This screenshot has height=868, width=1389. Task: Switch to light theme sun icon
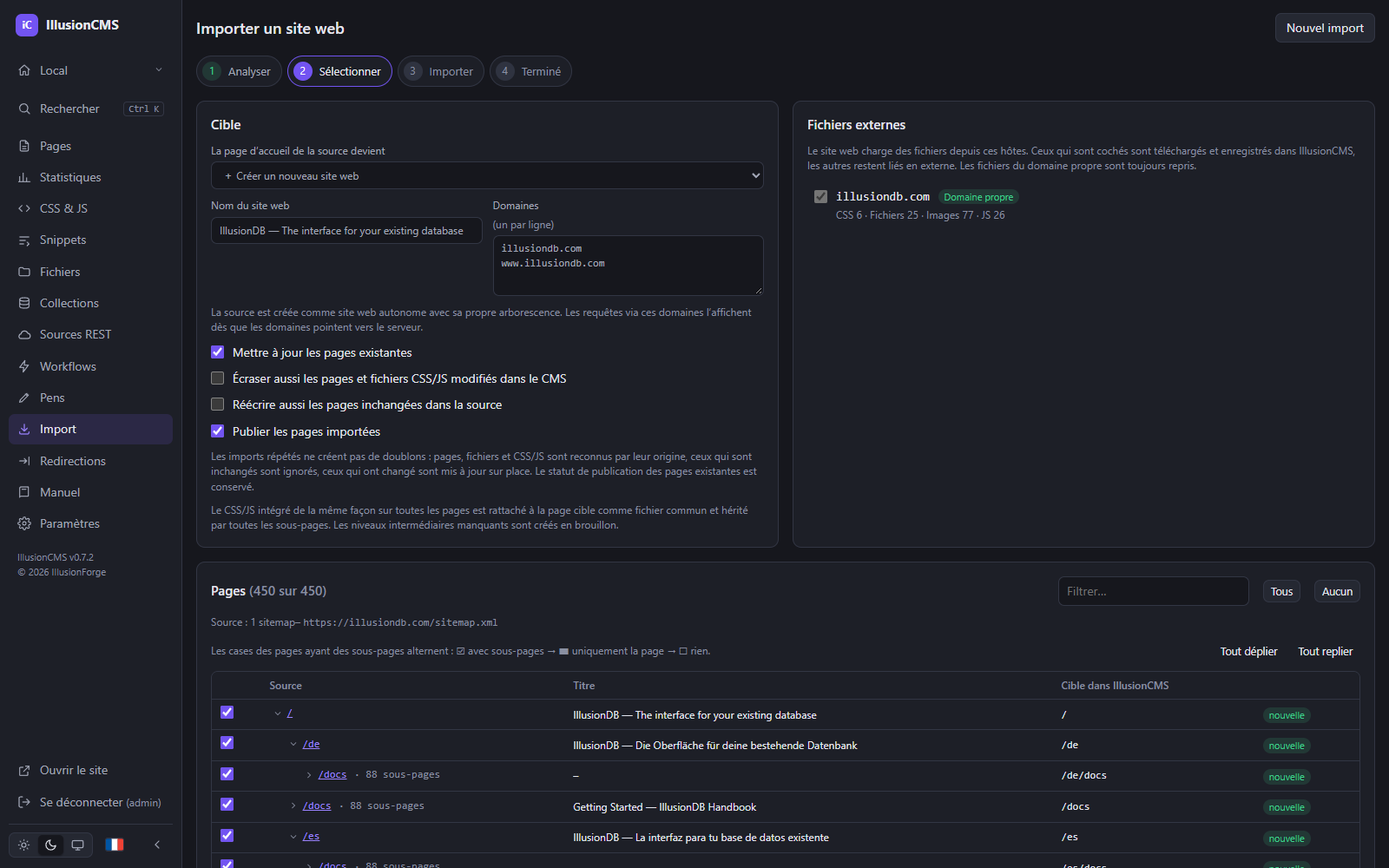[x=23, y=845]
